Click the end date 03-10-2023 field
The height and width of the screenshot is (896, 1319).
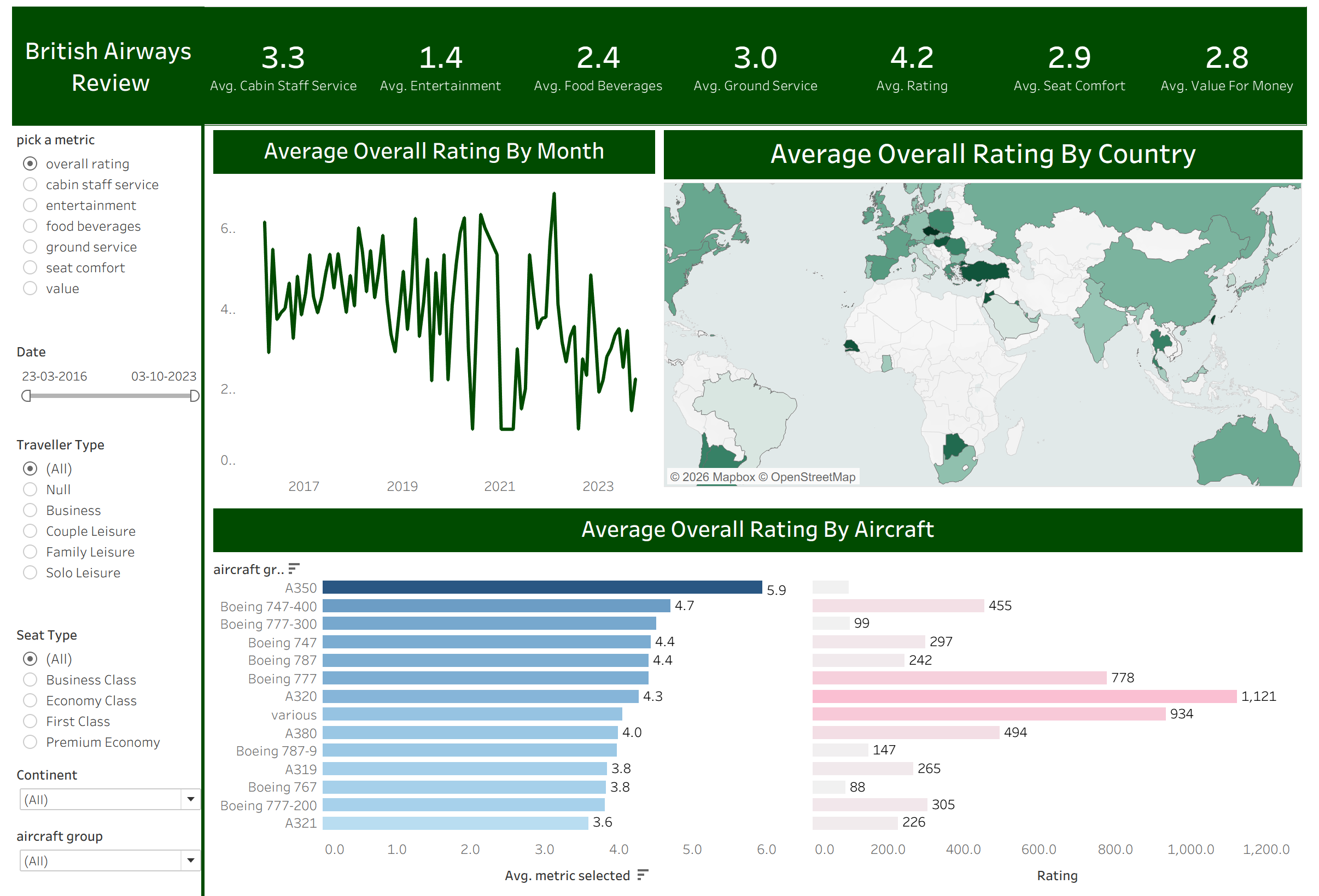pos(164,376)
